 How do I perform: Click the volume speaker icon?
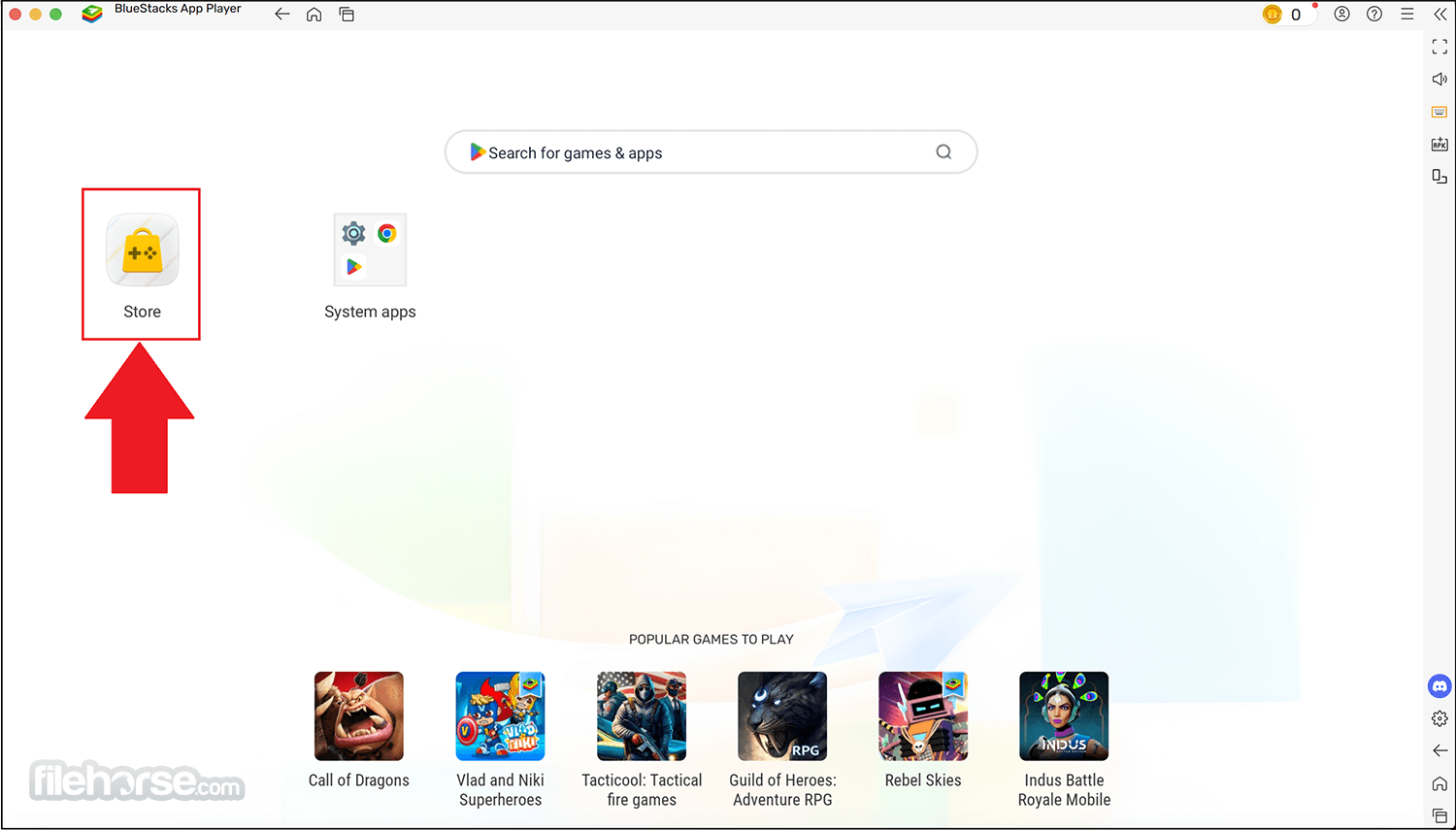[1439, 80]
